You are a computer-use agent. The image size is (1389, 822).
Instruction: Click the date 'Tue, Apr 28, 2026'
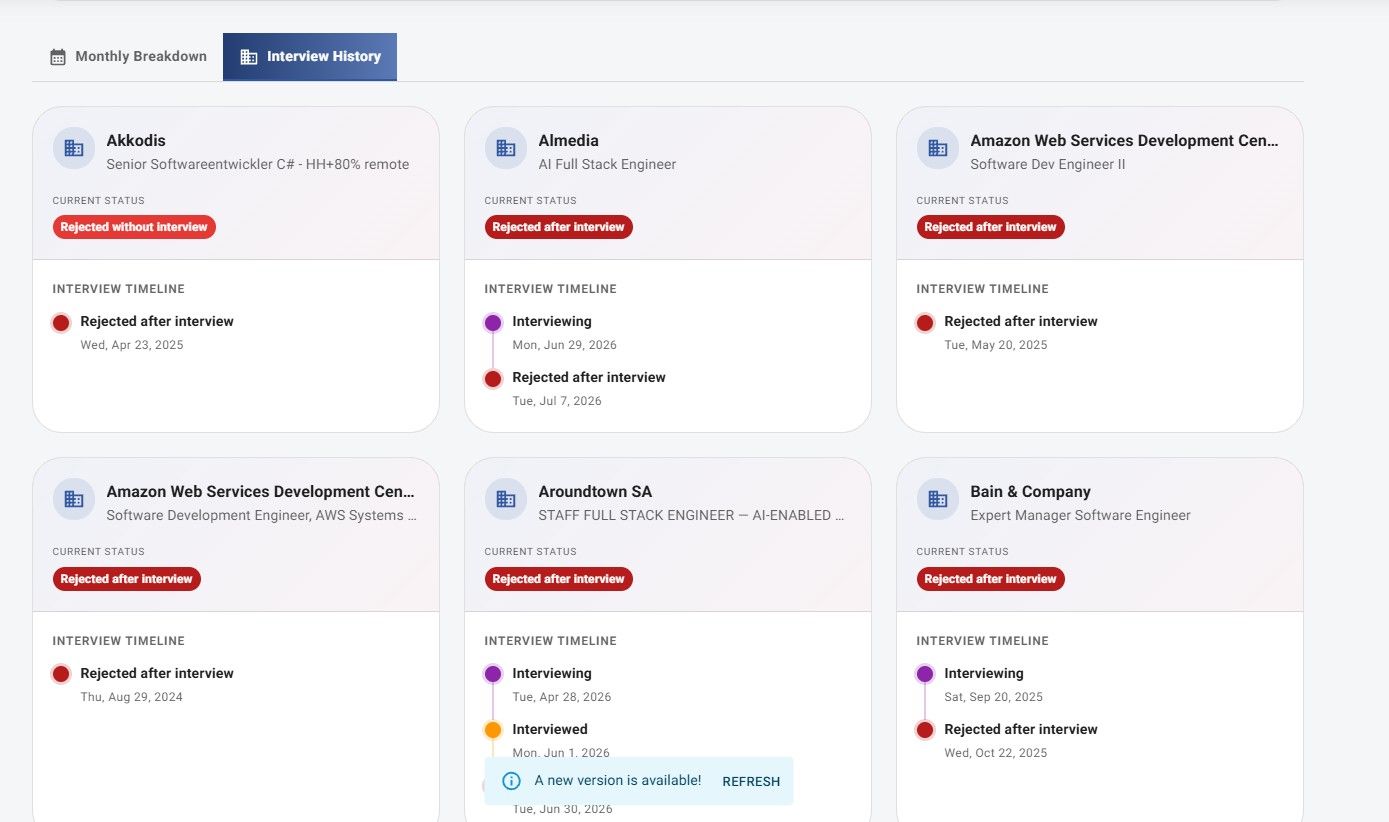click(562, 697)
